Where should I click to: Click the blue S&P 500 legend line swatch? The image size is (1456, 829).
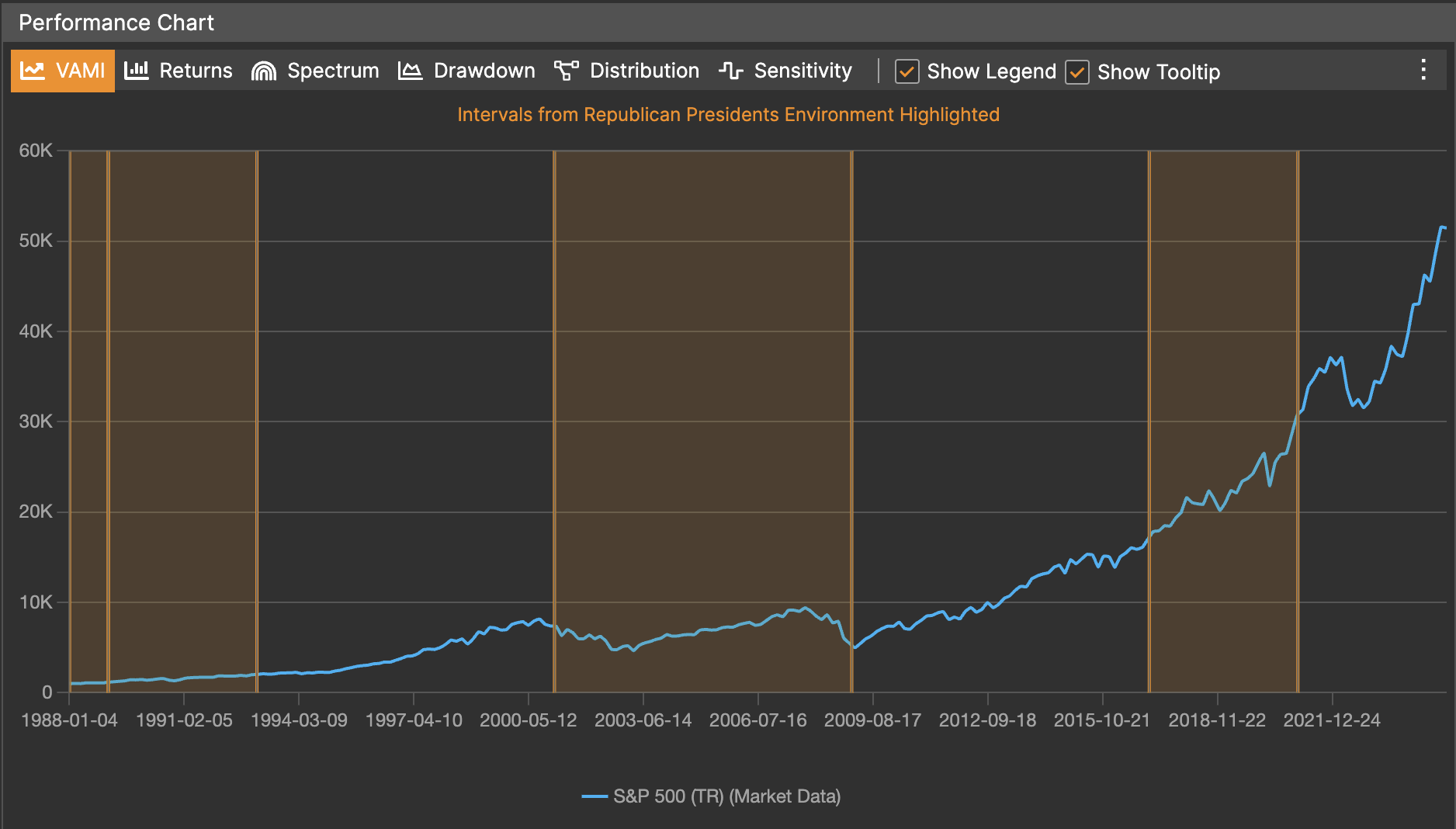594,796
